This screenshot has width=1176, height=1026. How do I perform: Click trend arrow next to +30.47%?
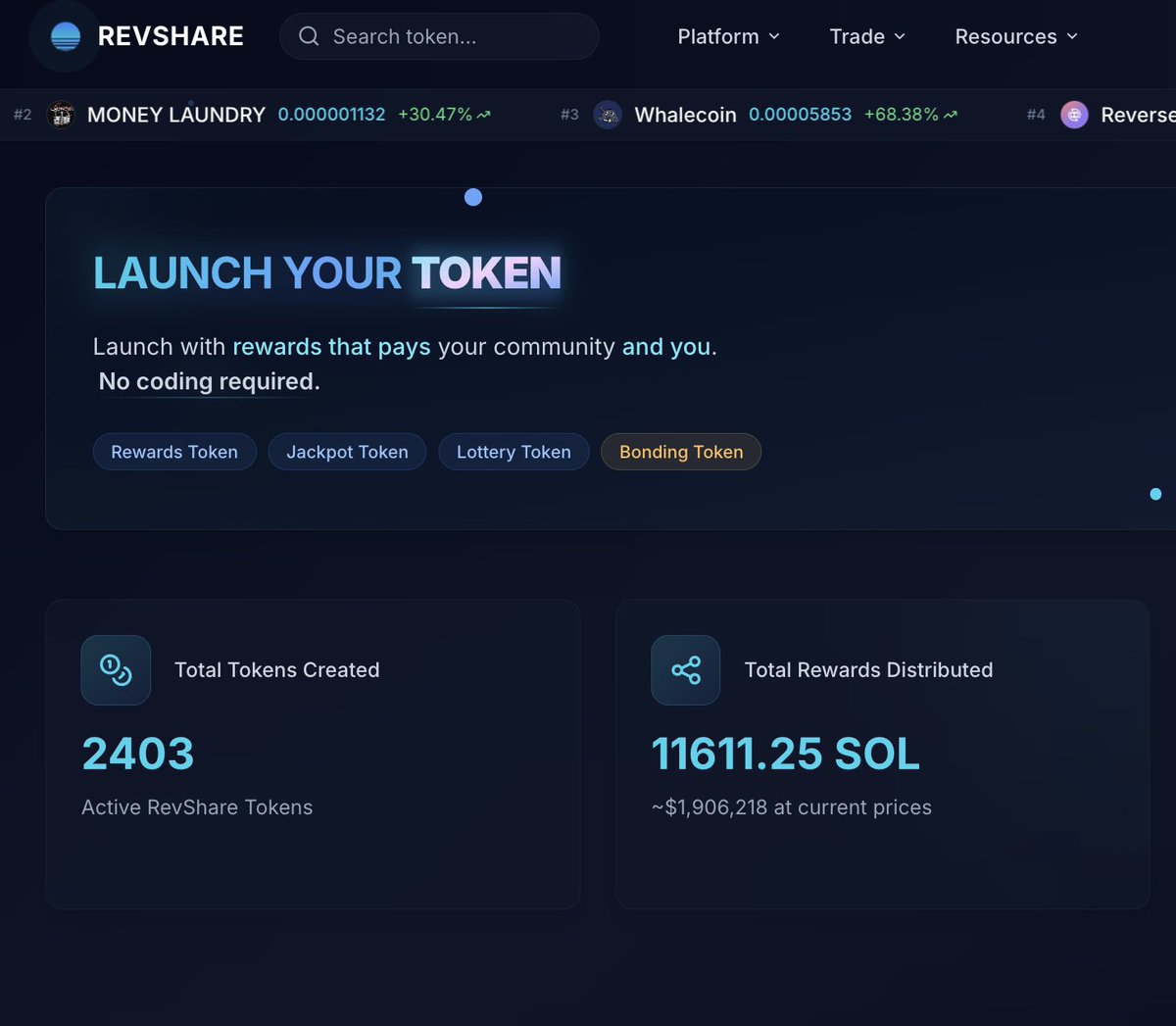[x=483, y=115]
